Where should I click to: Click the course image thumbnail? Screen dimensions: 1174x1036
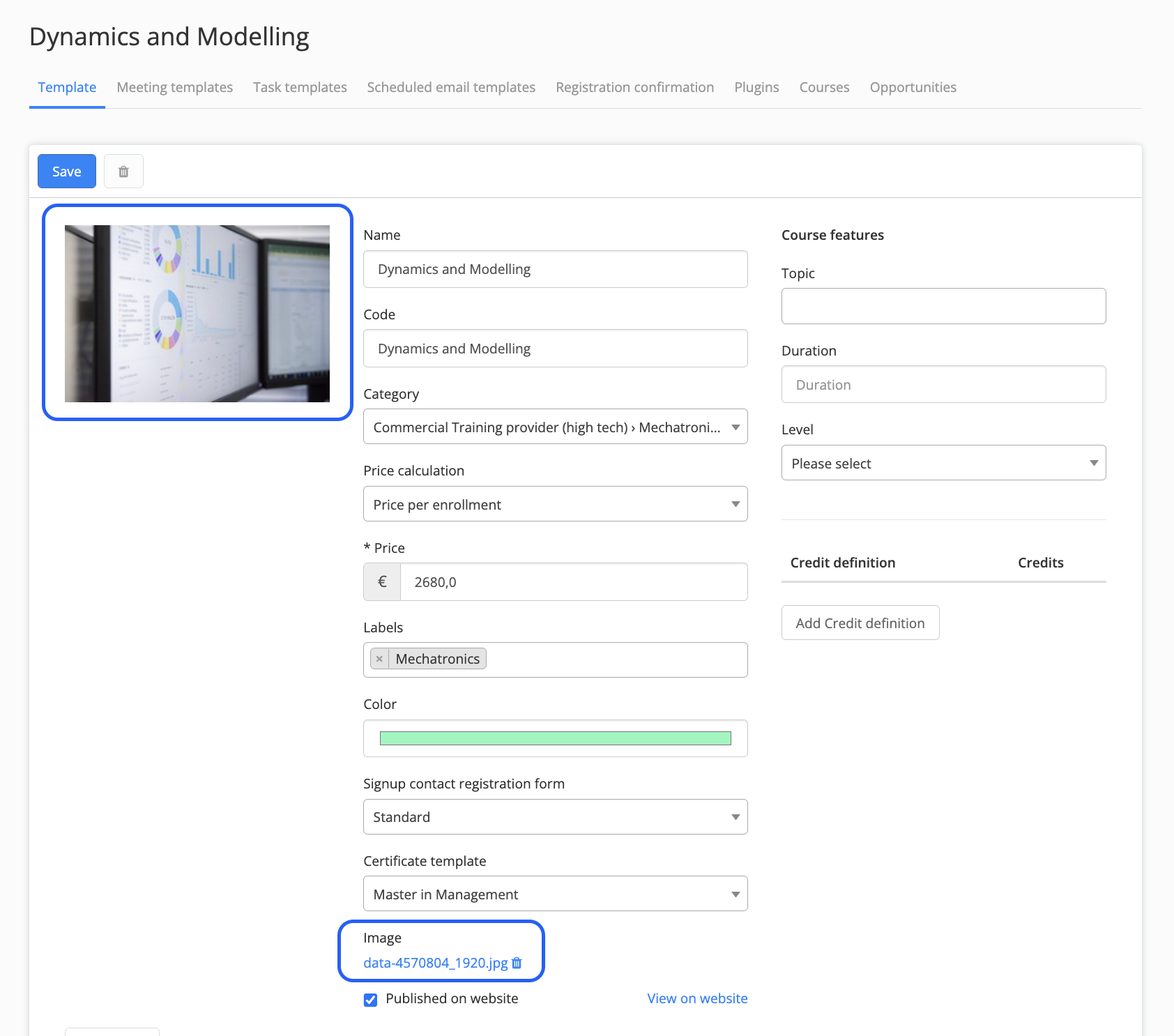[197, 314]
